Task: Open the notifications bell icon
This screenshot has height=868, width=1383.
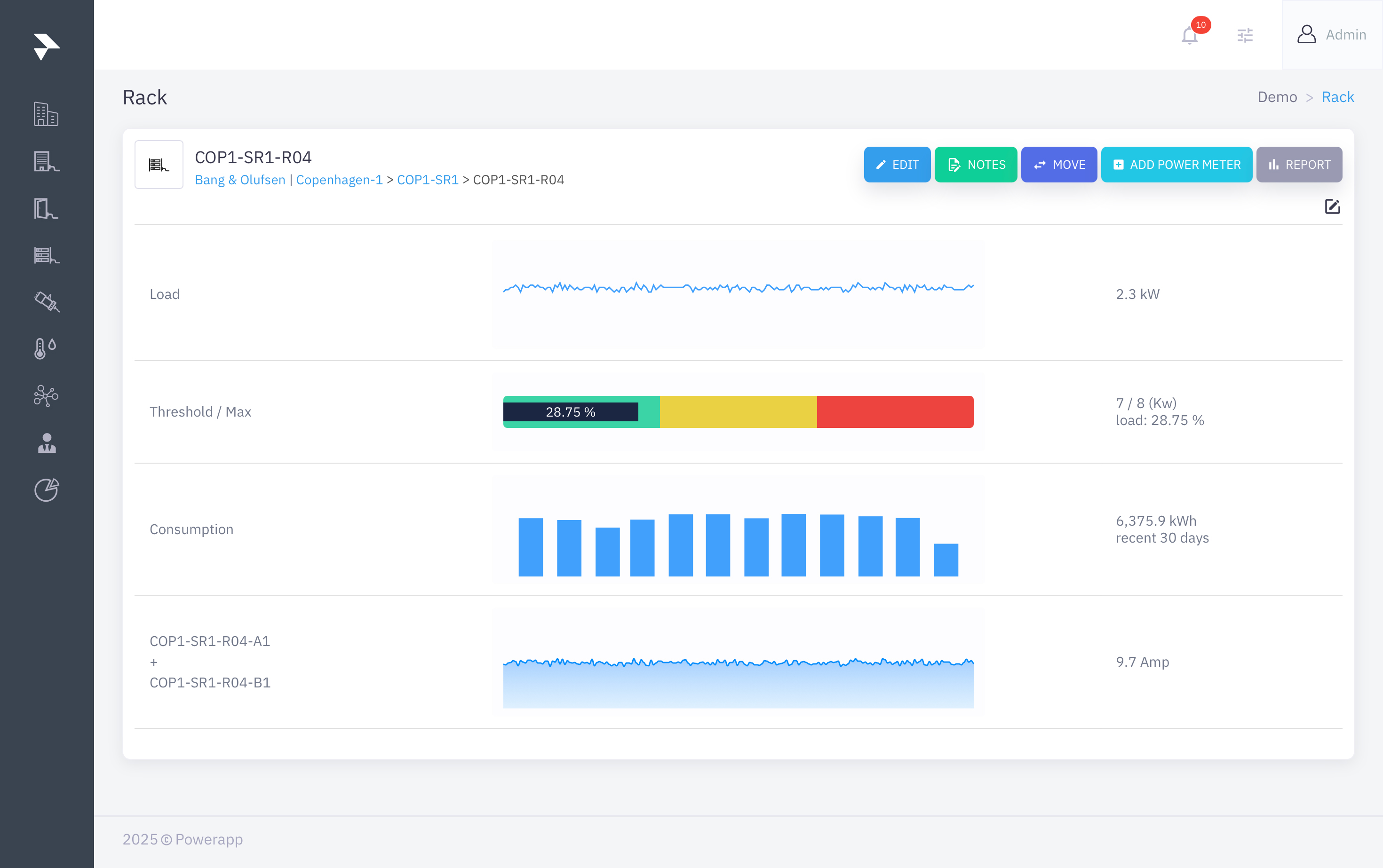Action: click(x=1190, y=36)
